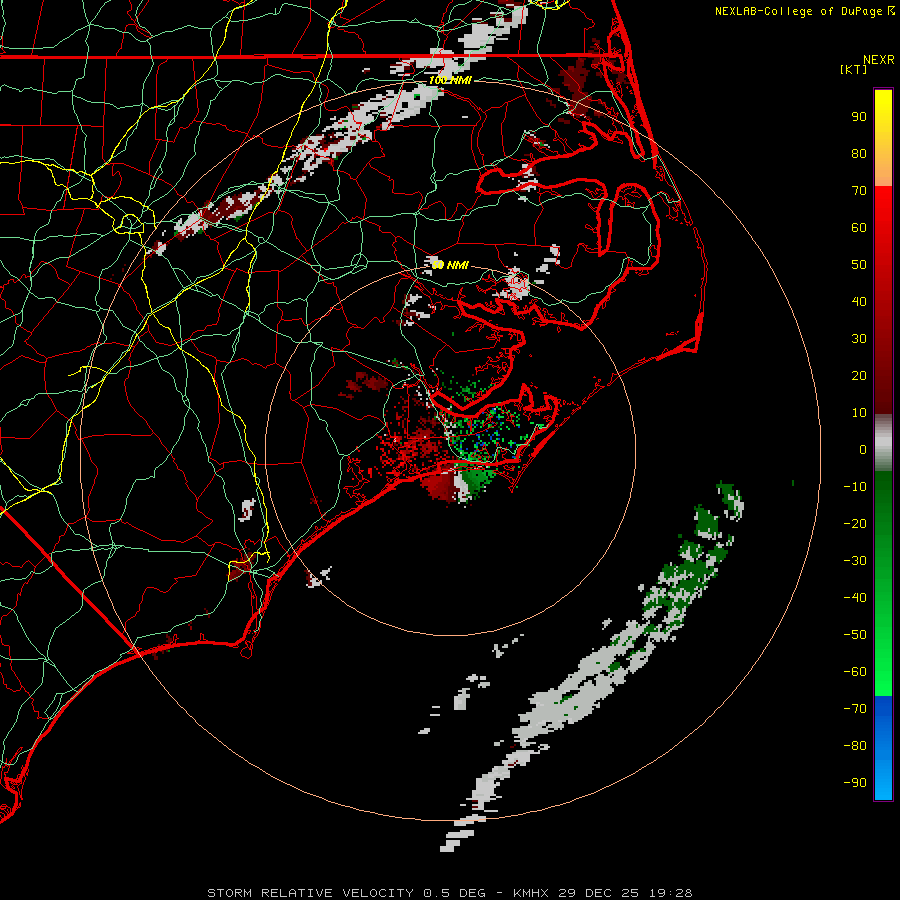The width and height of the screenshot is (900, 900).
Task: Click the [KT] units label
Action: [x=854, y=69]
